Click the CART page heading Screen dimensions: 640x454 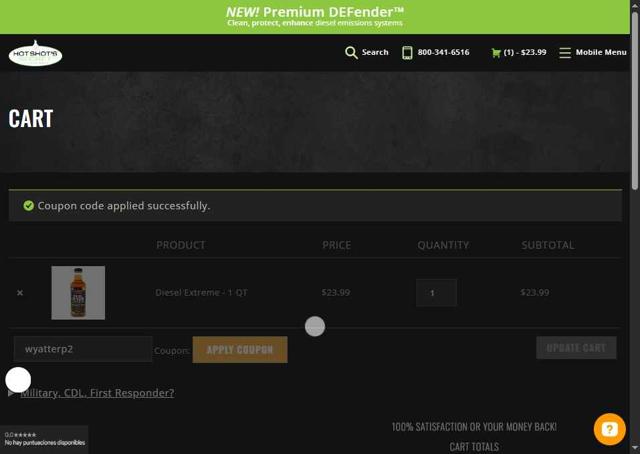pyautogui.click(x=31, y=119)
